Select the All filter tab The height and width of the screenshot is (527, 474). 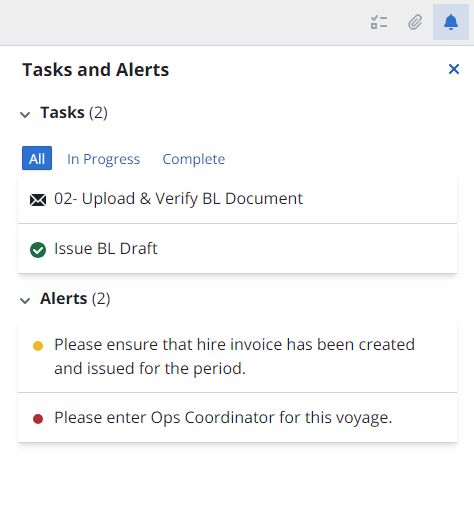pyautogui.click(x=37, y=158)
